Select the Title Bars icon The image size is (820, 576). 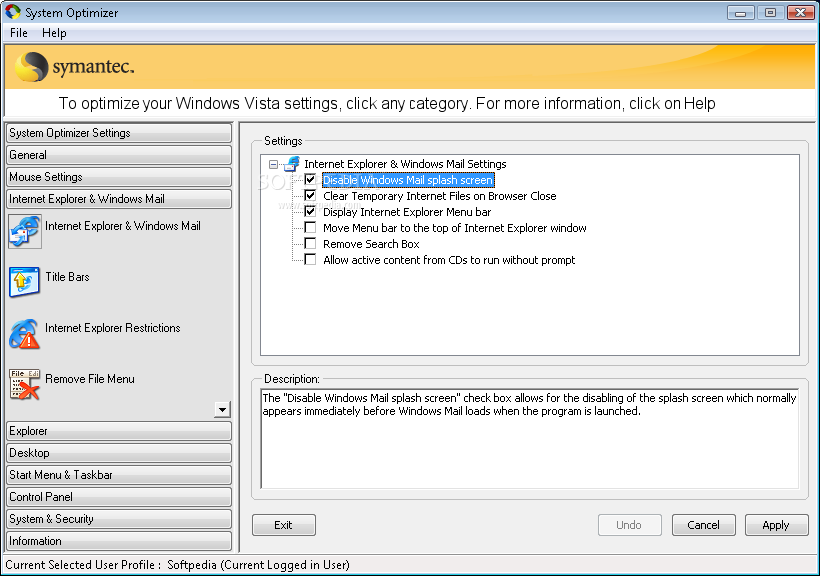[x=25, y=282]
